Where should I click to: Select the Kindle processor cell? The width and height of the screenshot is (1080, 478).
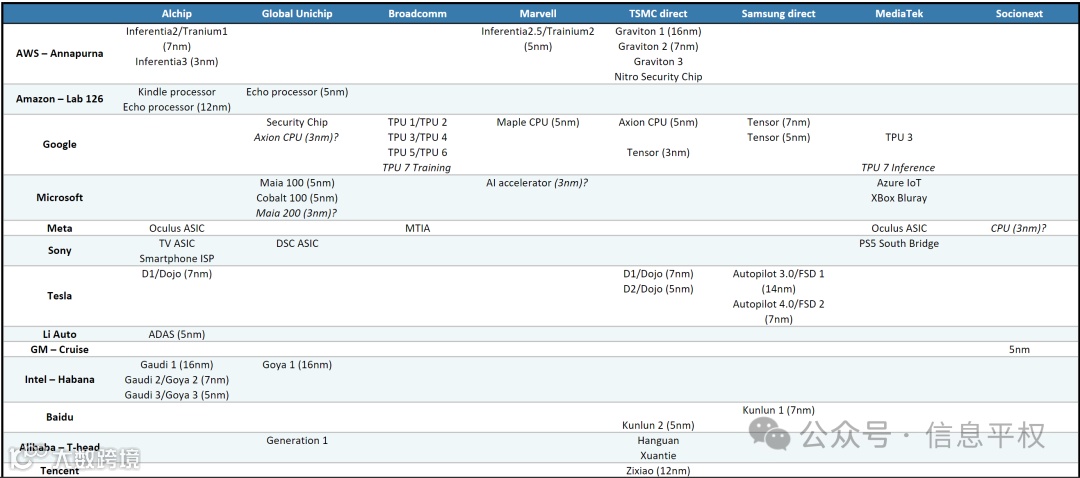click(x=176, y=92)
